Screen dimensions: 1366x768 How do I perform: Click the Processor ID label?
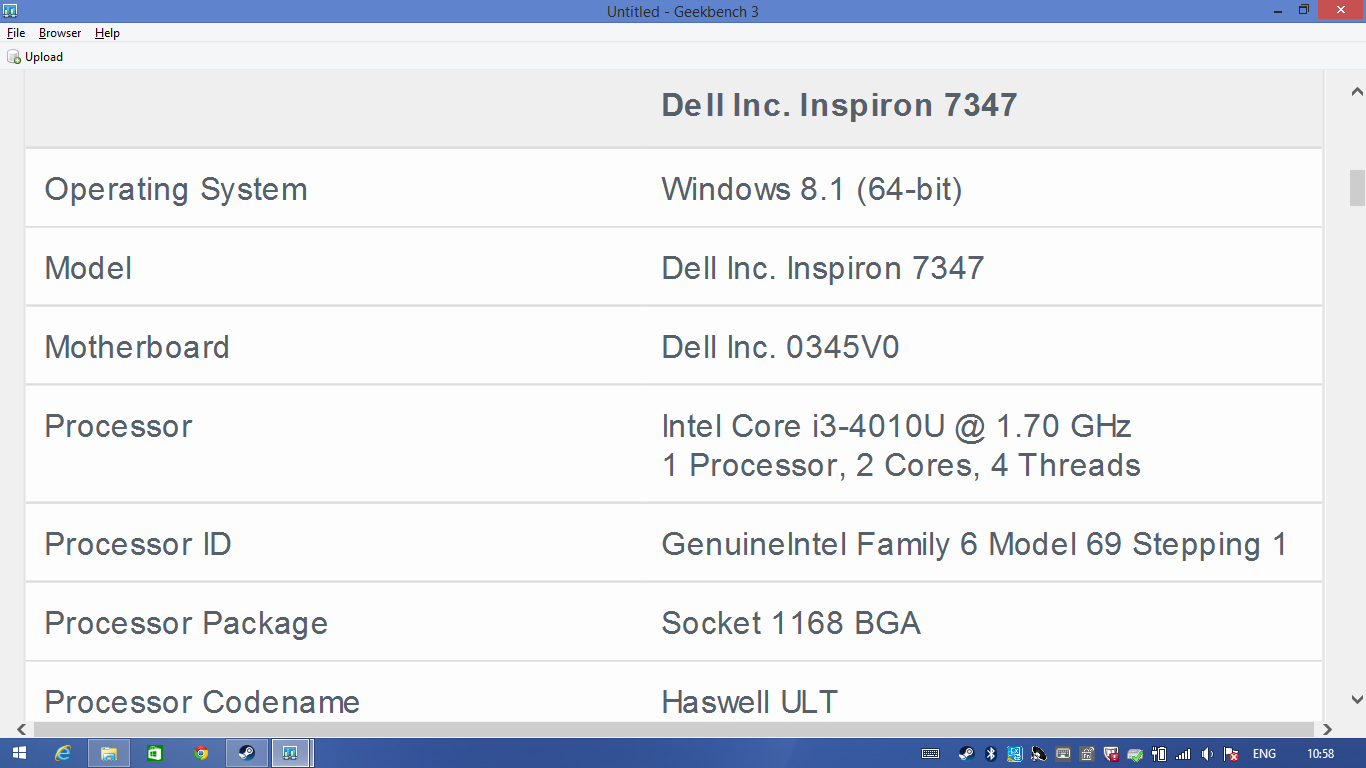pos(138,544)
